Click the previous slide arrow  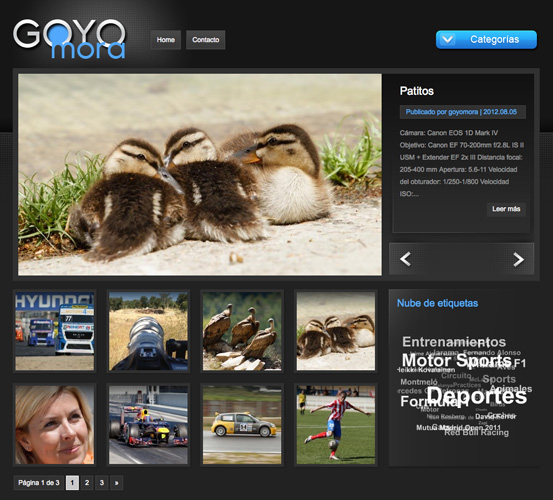[406, 259]
